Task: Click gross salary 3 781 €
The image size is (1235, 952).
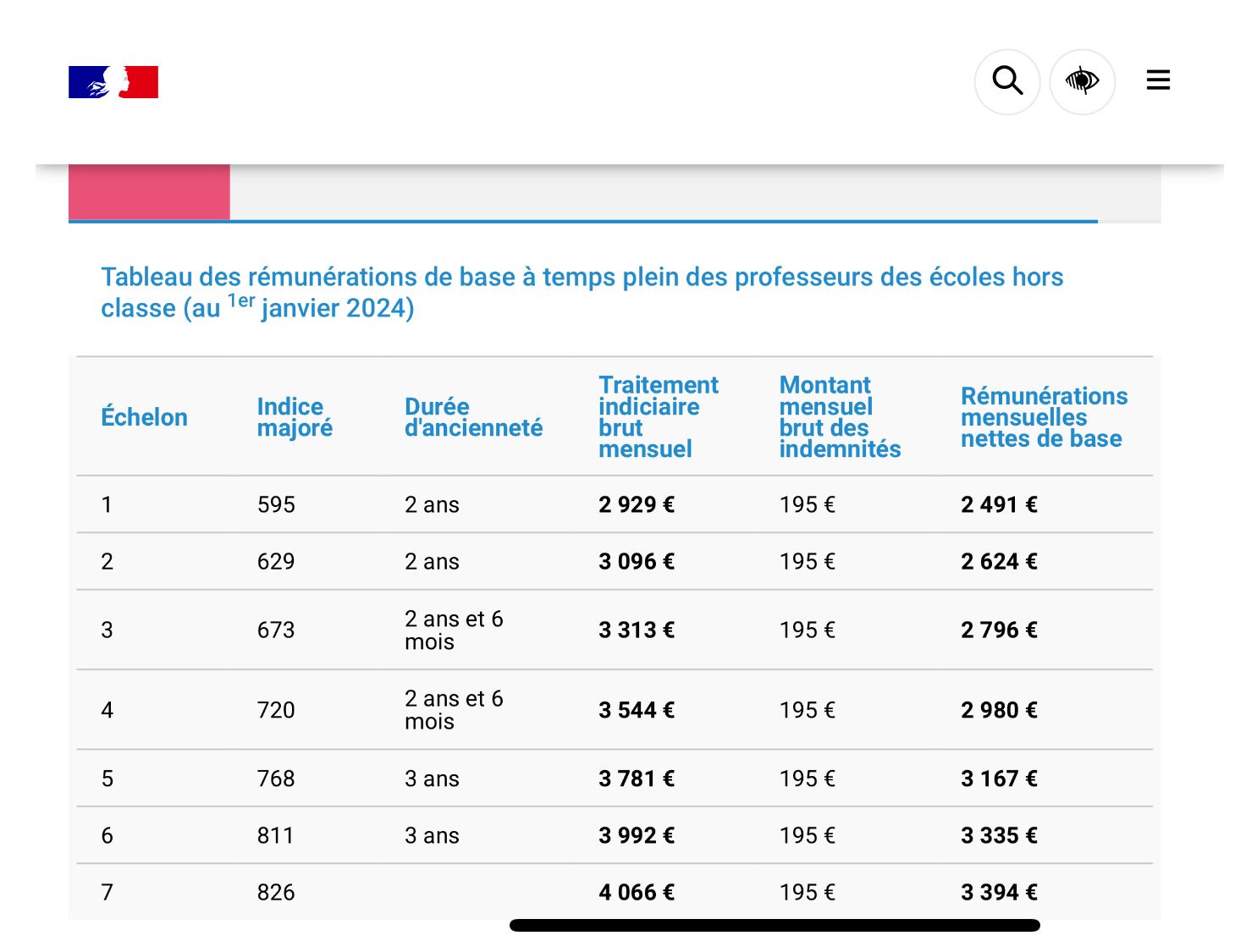Action: [x=637, y=779]
